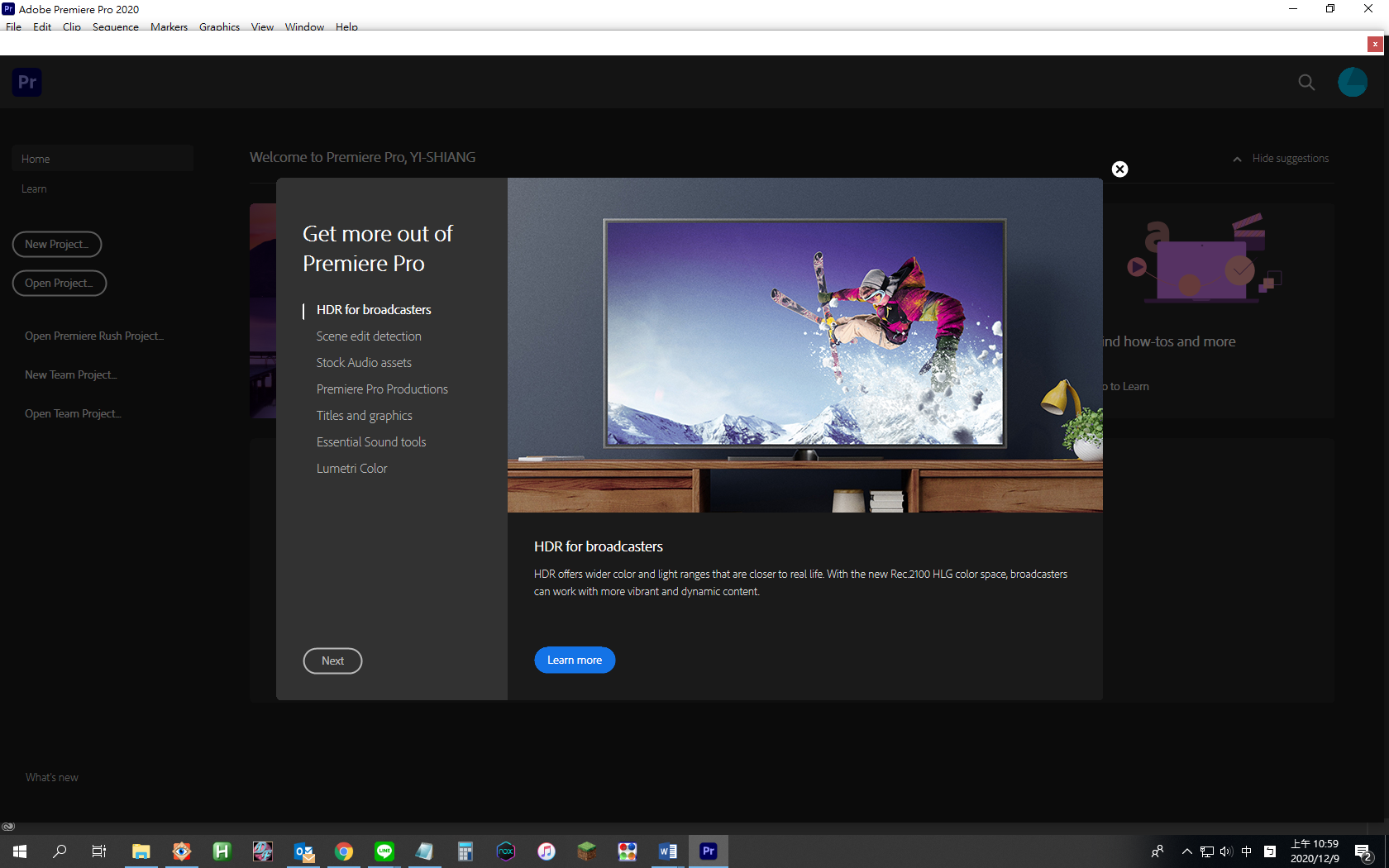The image size is (1389, 868).
Task: Open the LINE app in taskbar
Action: (x=384, y=851)
